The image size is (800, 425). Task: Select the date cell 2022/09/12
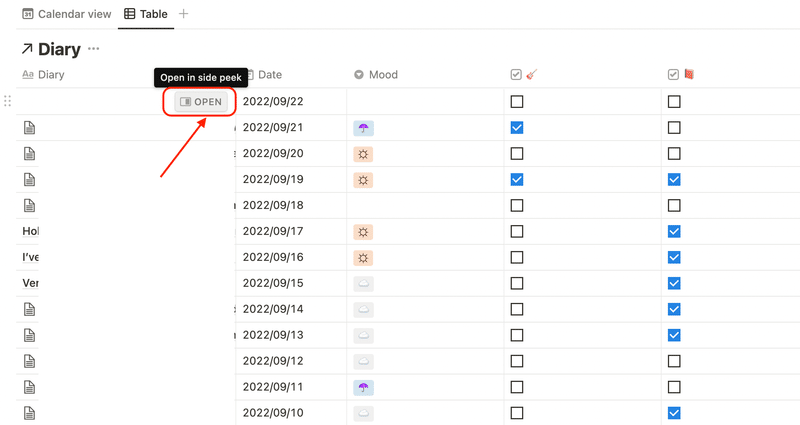pos(291,361)
